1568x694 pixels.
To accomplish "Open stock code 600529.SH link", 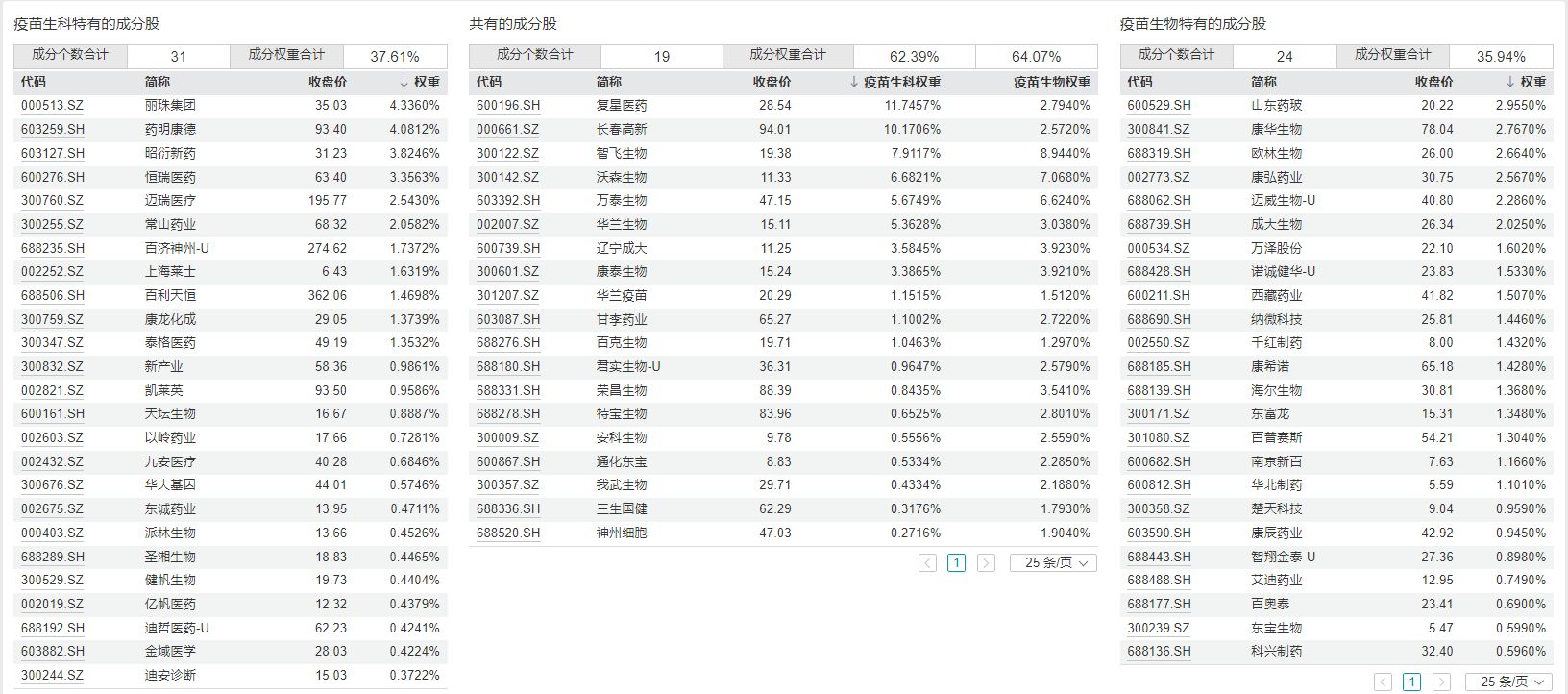I will (1159, 106).
